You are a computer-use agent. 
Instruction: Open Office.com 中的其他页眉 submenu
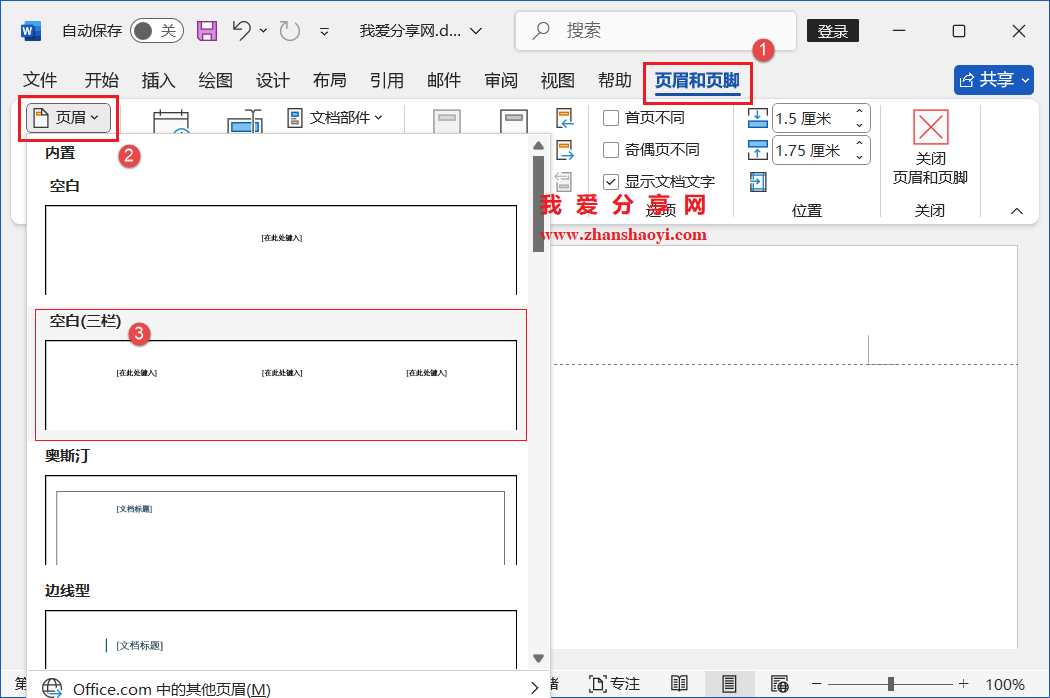click(289, 688)
